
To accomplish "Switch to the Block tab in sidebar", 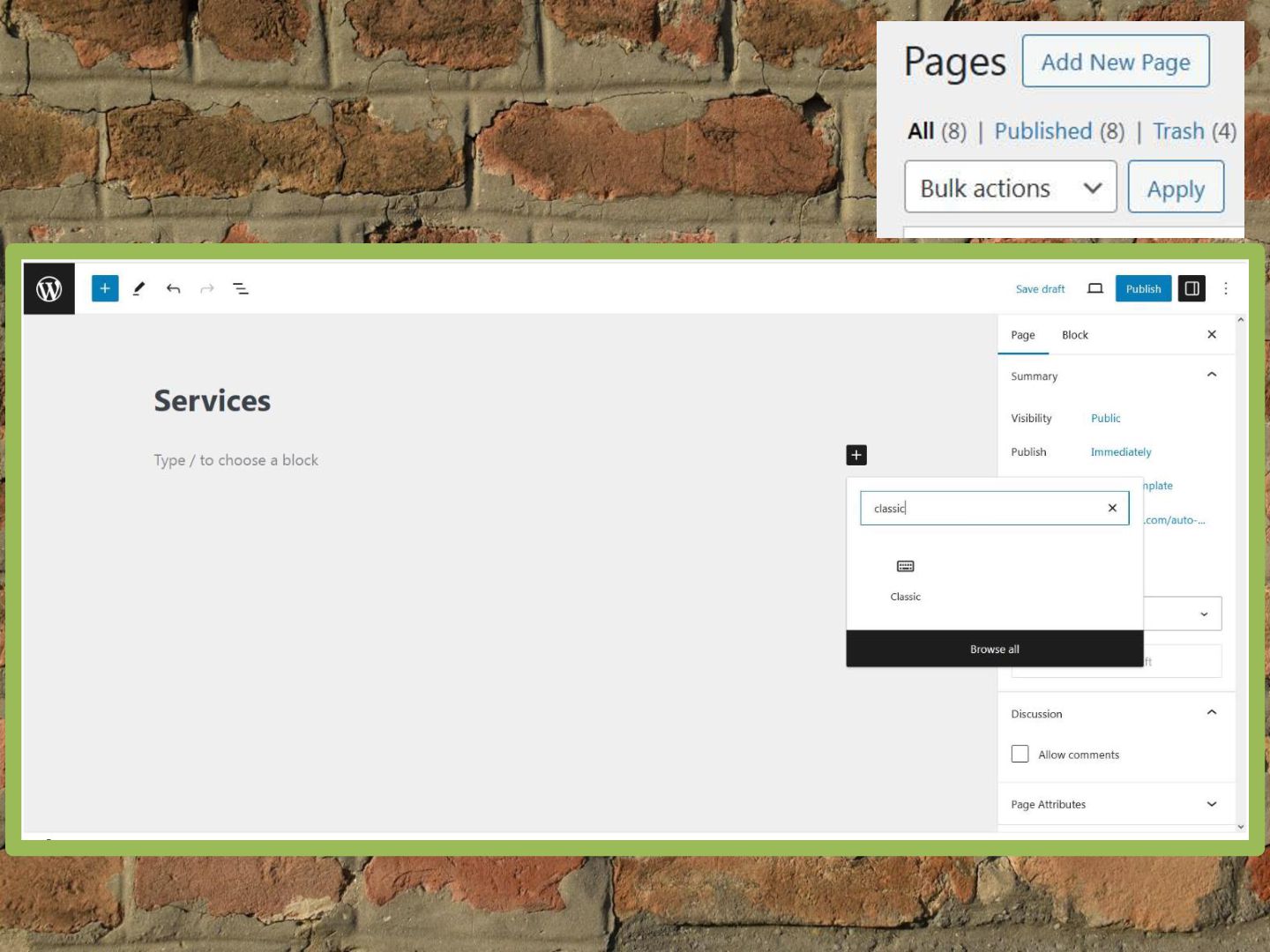I will coord(1075,335).
